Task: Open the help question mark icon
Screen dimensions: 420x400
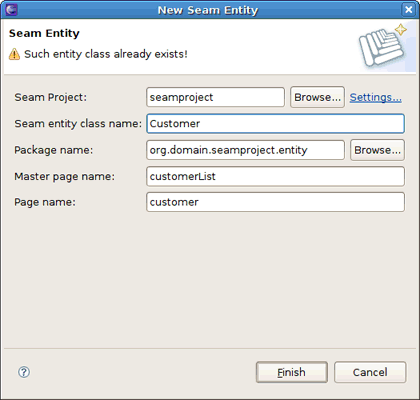Action: [24, 372]
